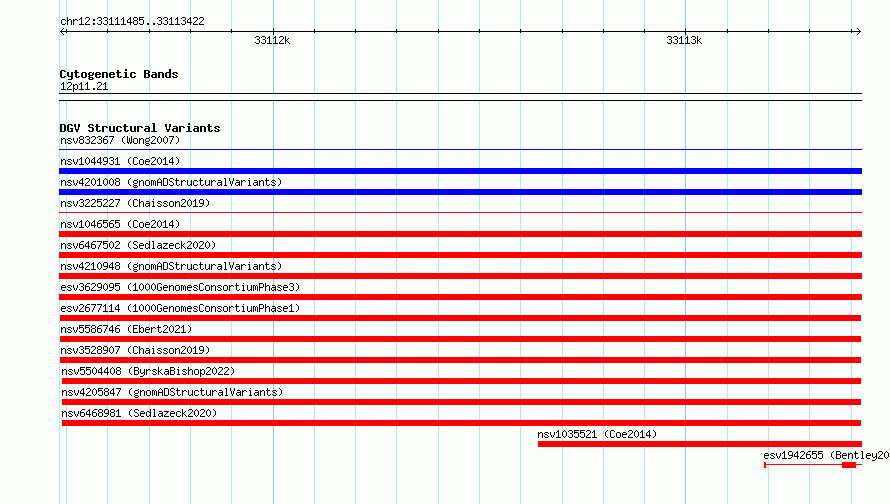890x504 pixels.
Task: Open nsv1044931 (Coe2014) variant label
Action: tap(120, 161)
